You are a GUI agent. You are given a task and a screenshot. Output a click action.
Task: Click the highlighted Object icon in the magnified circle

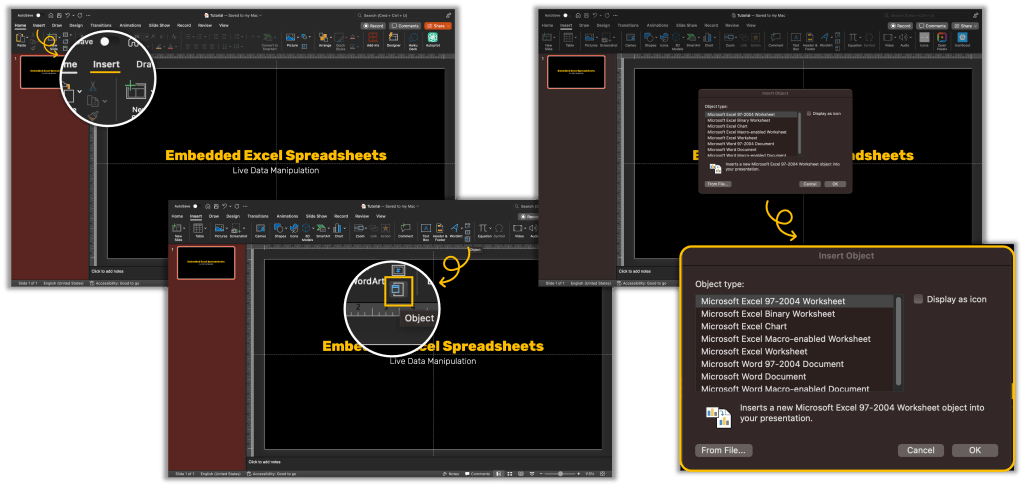coord(398,289)
